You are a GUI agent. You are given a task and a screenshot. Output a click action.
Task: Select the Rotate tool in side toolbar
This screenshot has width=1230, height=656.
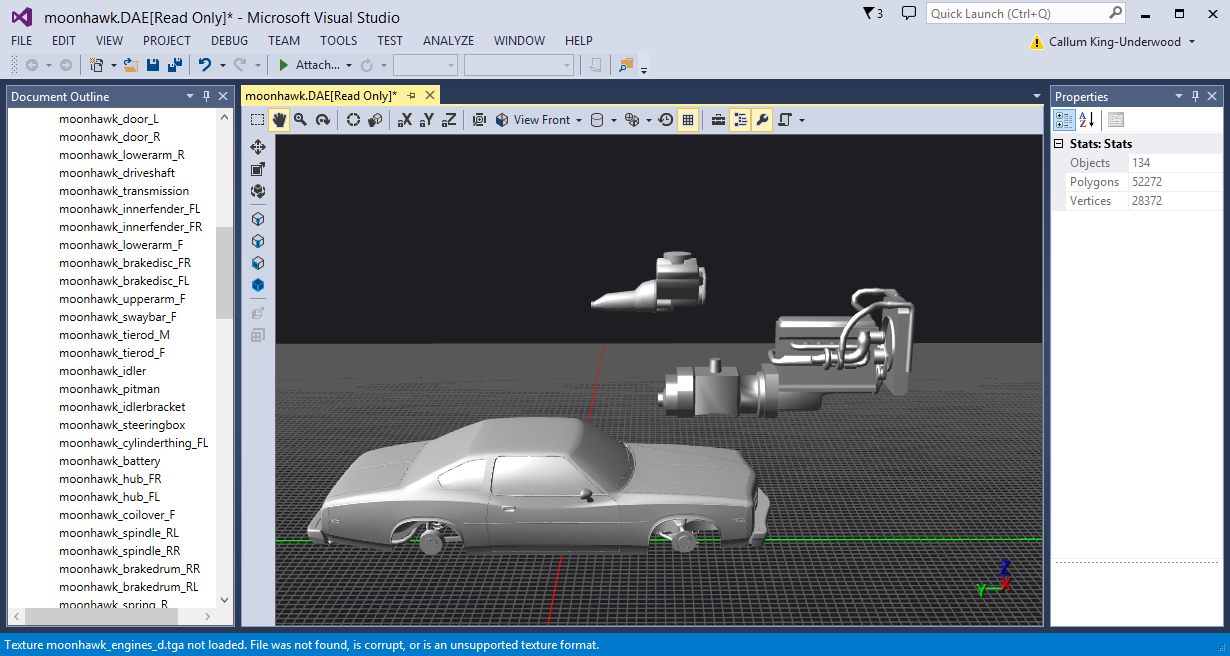tap(258, 191)
